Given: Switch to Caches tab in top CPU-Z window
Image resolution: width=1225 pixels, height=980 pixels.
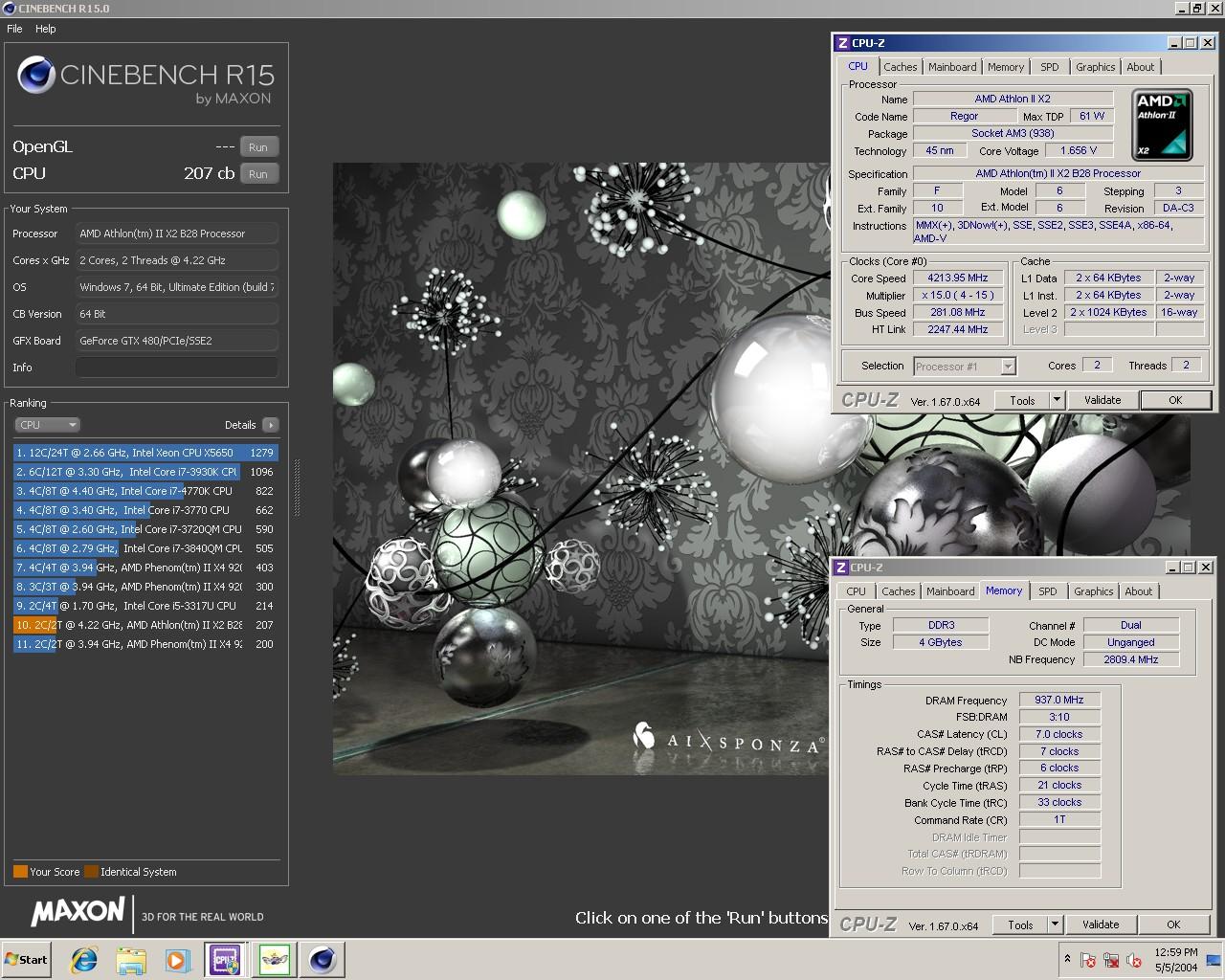Looking at the screenshot, I should [901, 67].
